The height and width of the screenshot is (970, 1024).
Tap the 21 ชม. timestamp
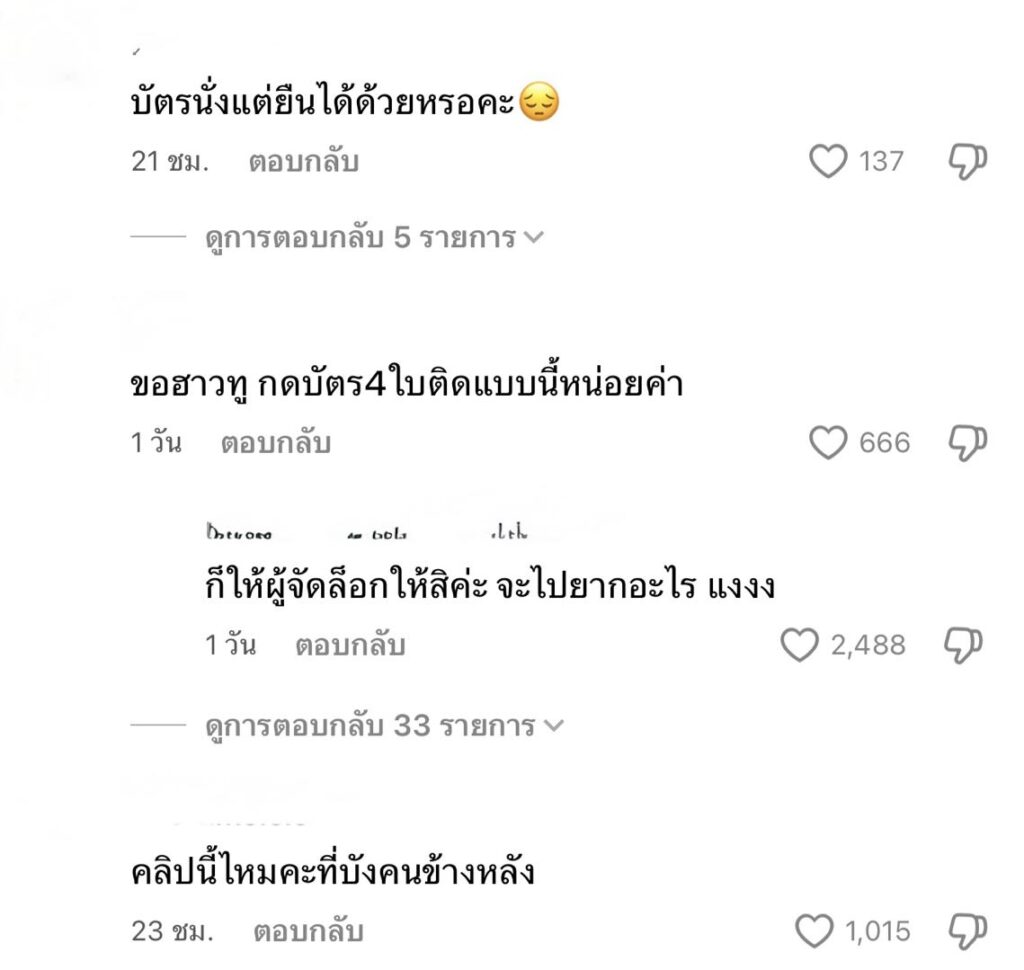point(169,161)
